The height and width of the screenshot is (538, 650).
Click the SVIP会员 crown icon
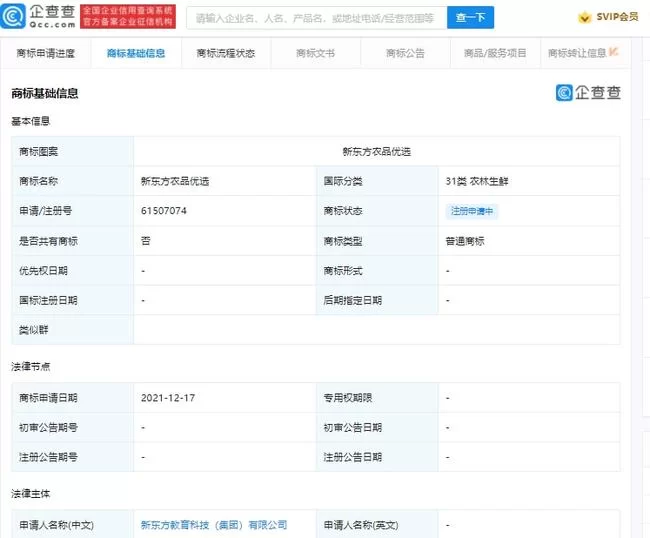585,18
